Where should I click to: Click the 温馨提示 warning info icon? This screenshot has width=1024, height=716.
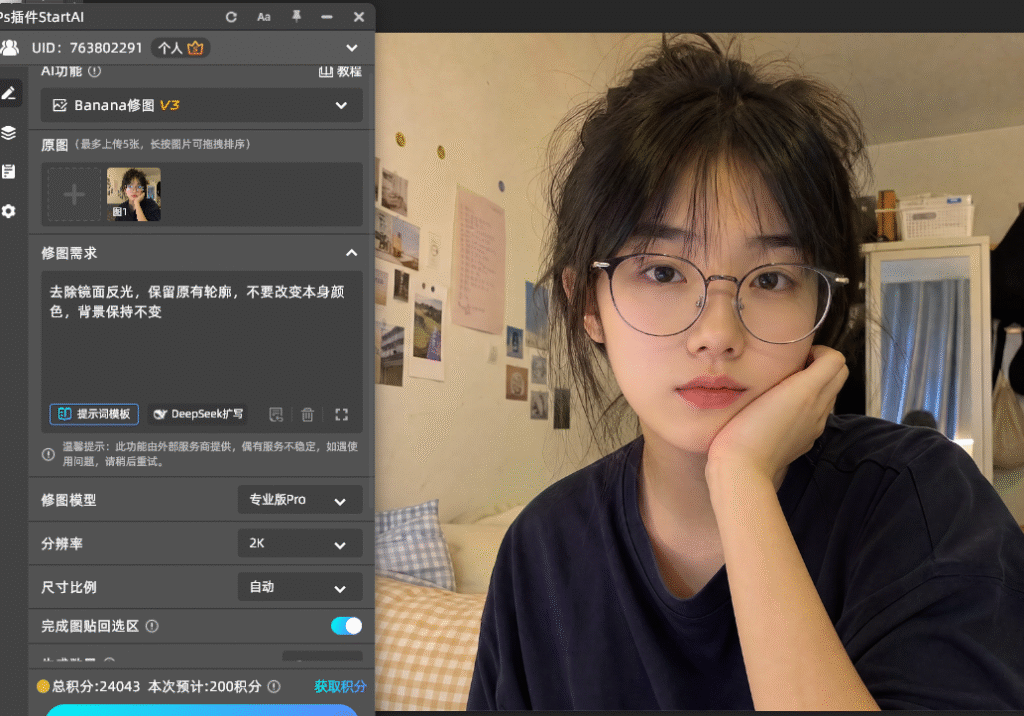pyautogui.click(x=48, y=454)
